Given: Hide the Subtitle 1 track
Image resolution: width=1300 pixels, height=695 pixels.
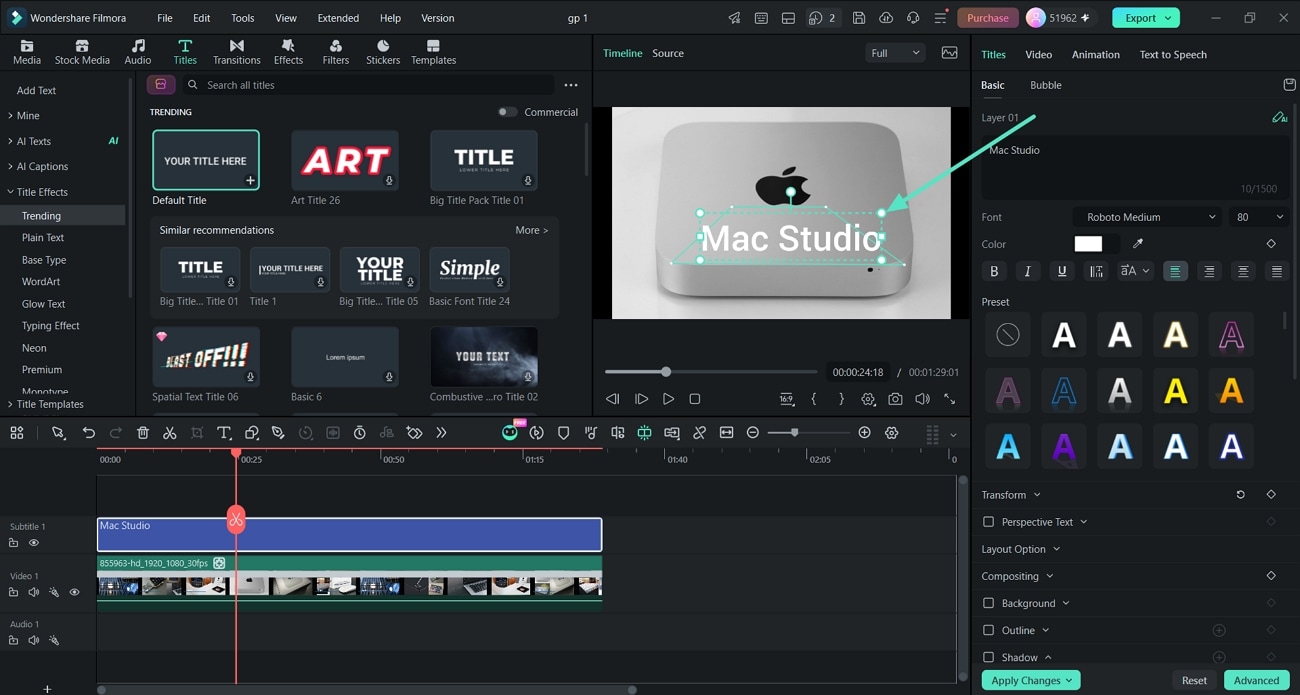Looking at the screenshot, I should [34, 543].
